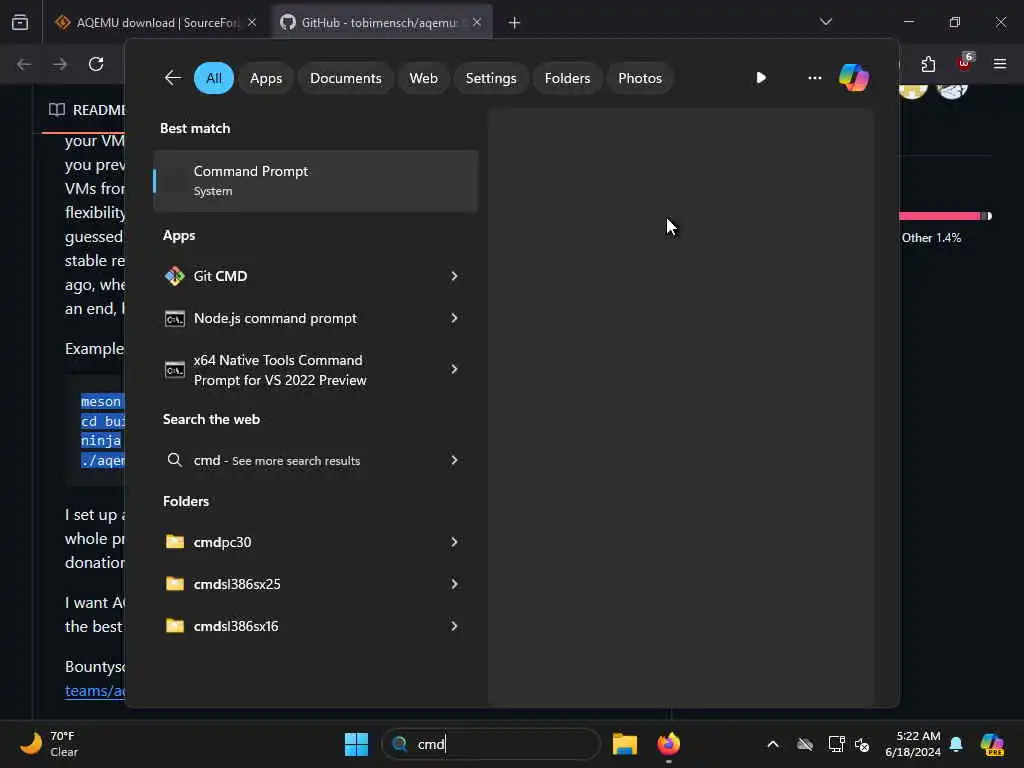Open the README tab on GitHub page
Image resolution: width=1024 pixels, height=768 pixels.
[87, 110]
